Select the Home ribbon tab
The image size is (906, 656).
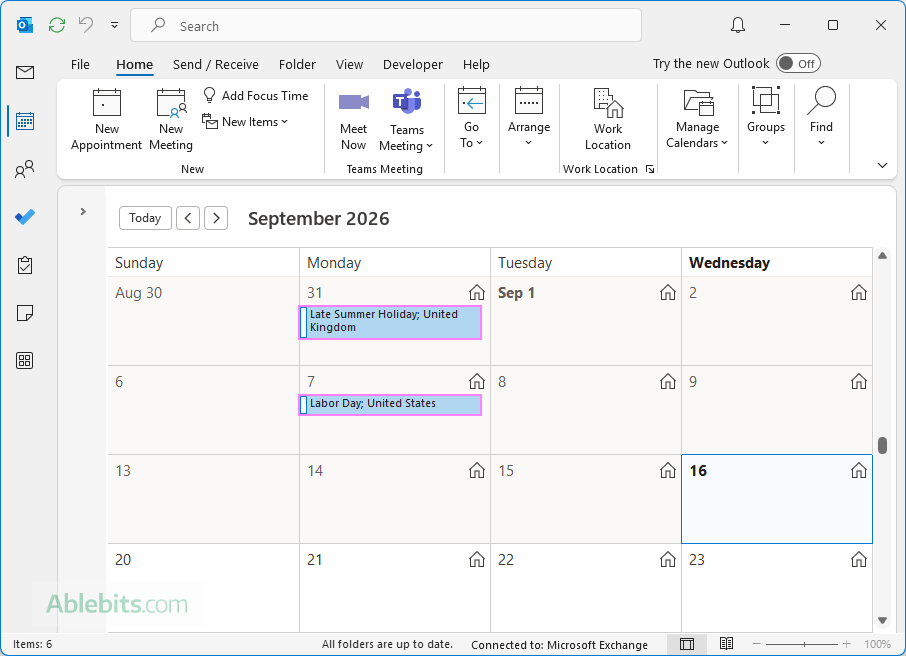click(x=135, y=64)
